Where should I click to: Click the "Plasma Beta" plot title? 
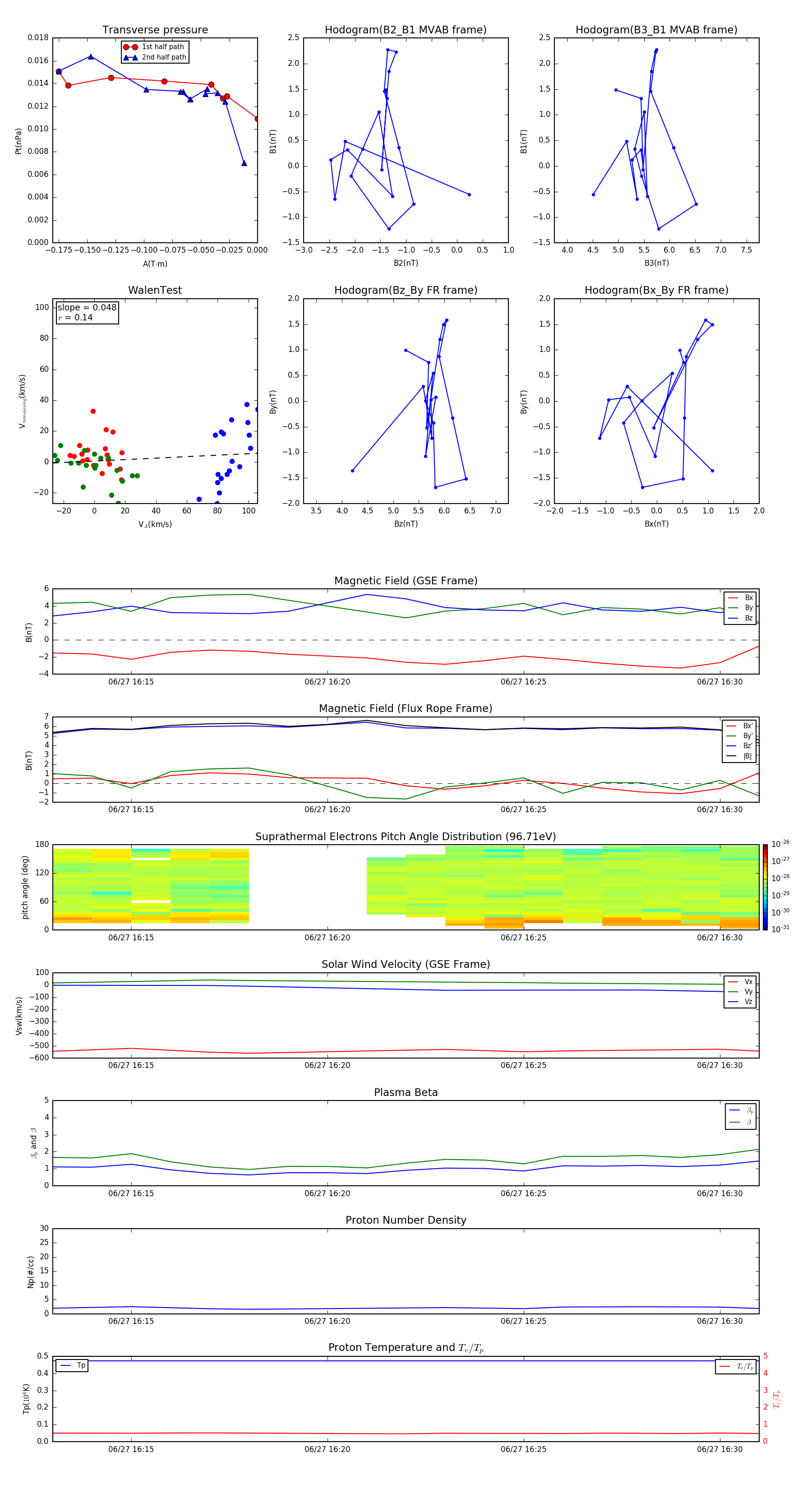(406, 1092)
